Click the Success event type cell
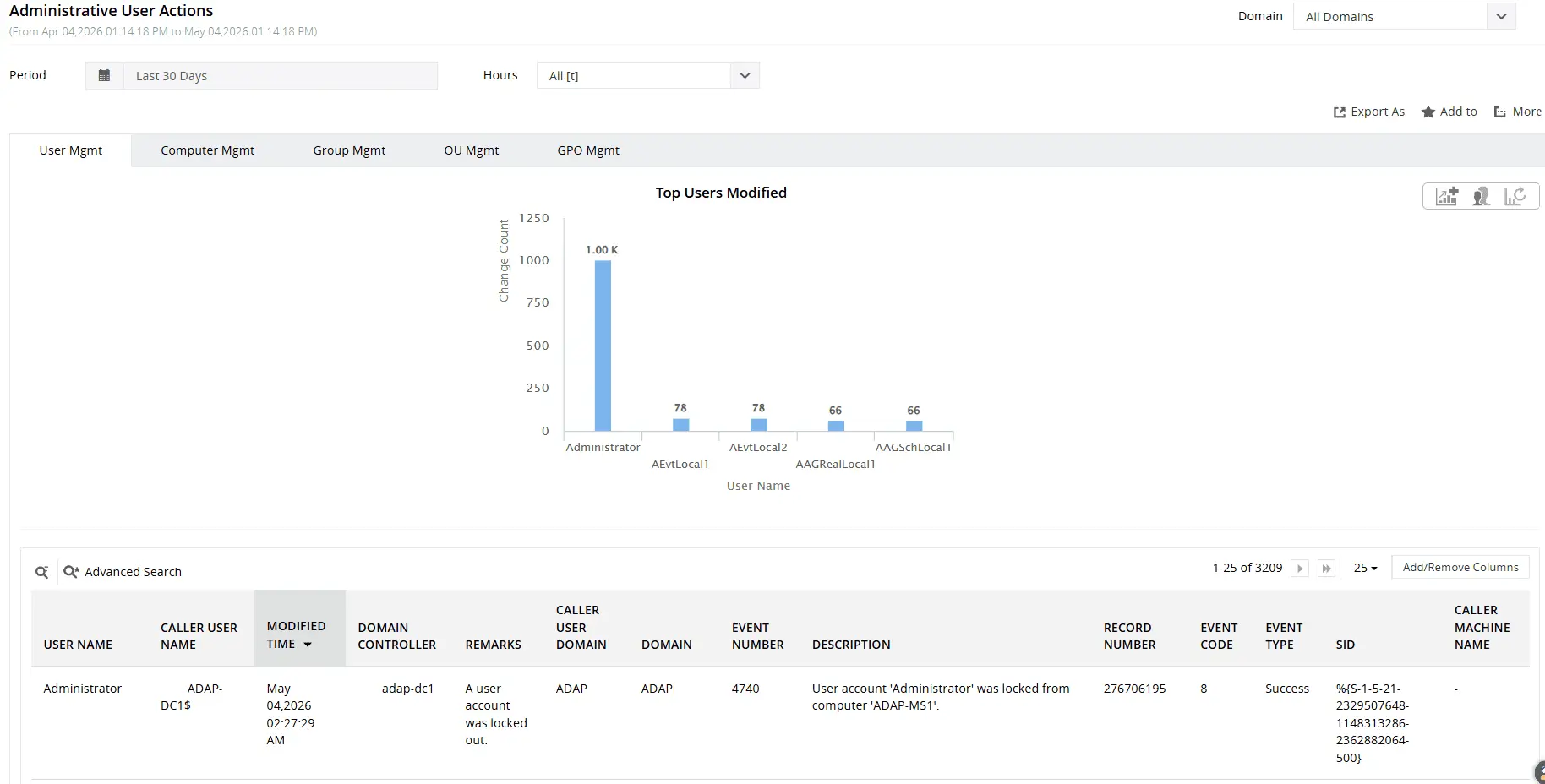The width and height of the screenshot is (1545, 784). (x=1287, y=689)
